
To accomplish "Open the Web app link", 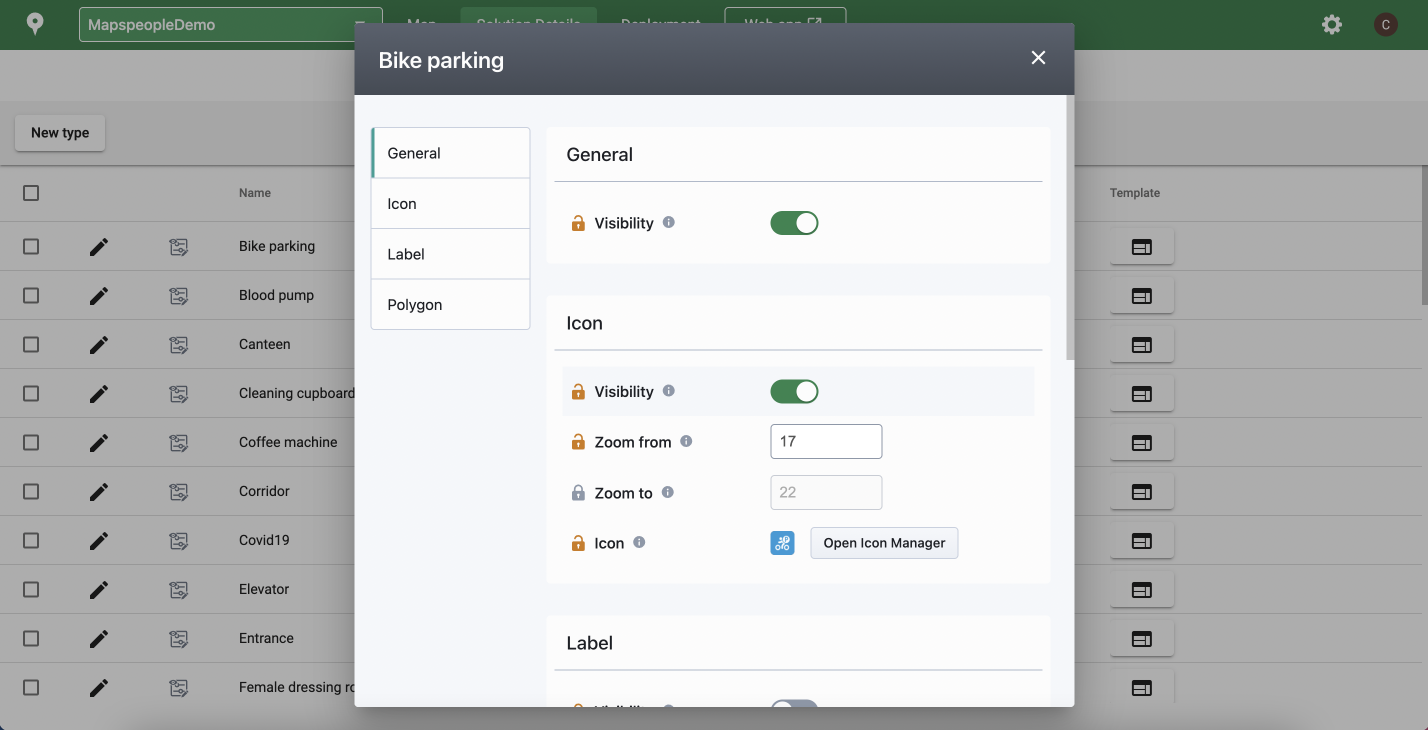I will tap(785, 18).
